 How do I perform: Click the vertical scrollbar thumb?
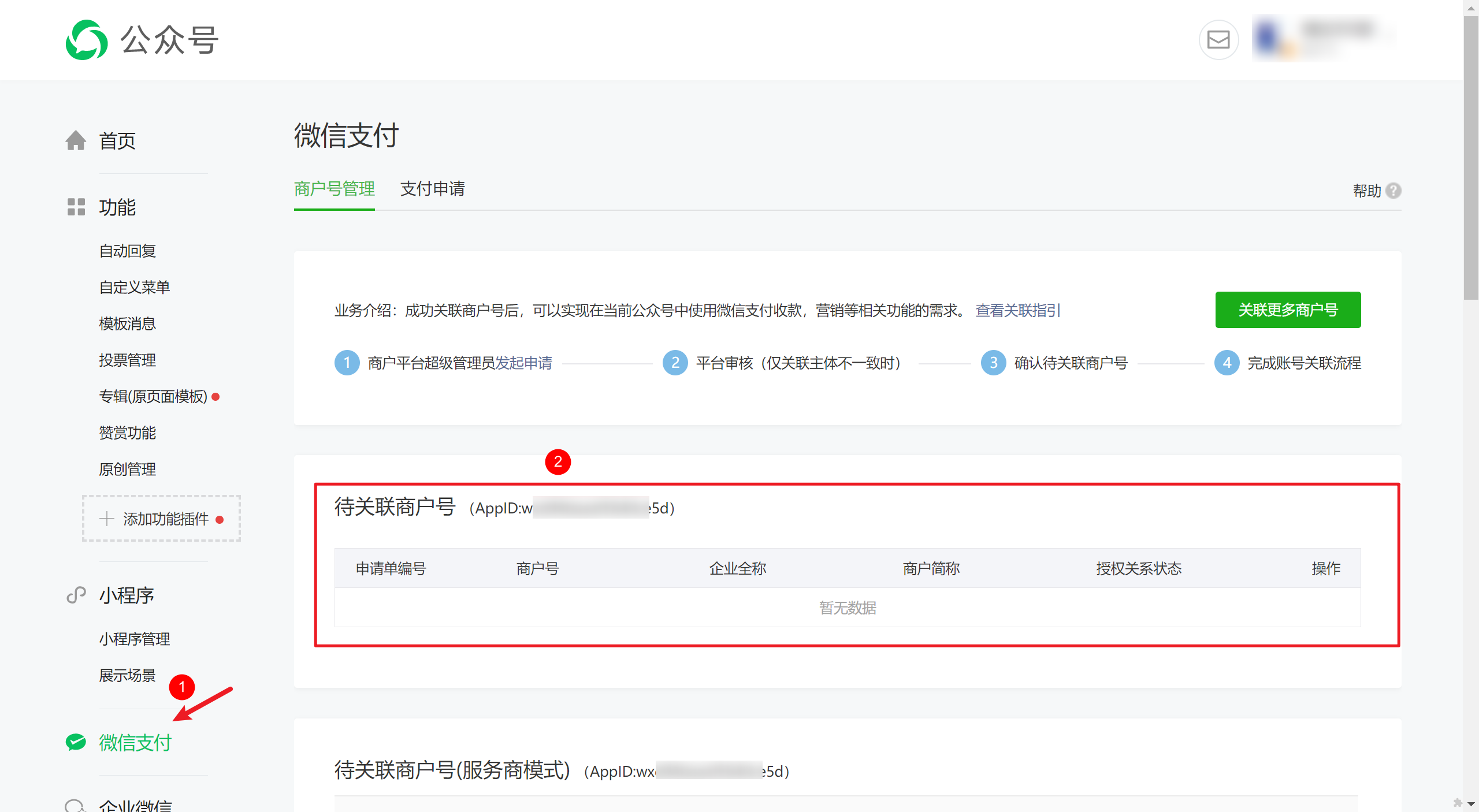click(x=1471, y=157)
